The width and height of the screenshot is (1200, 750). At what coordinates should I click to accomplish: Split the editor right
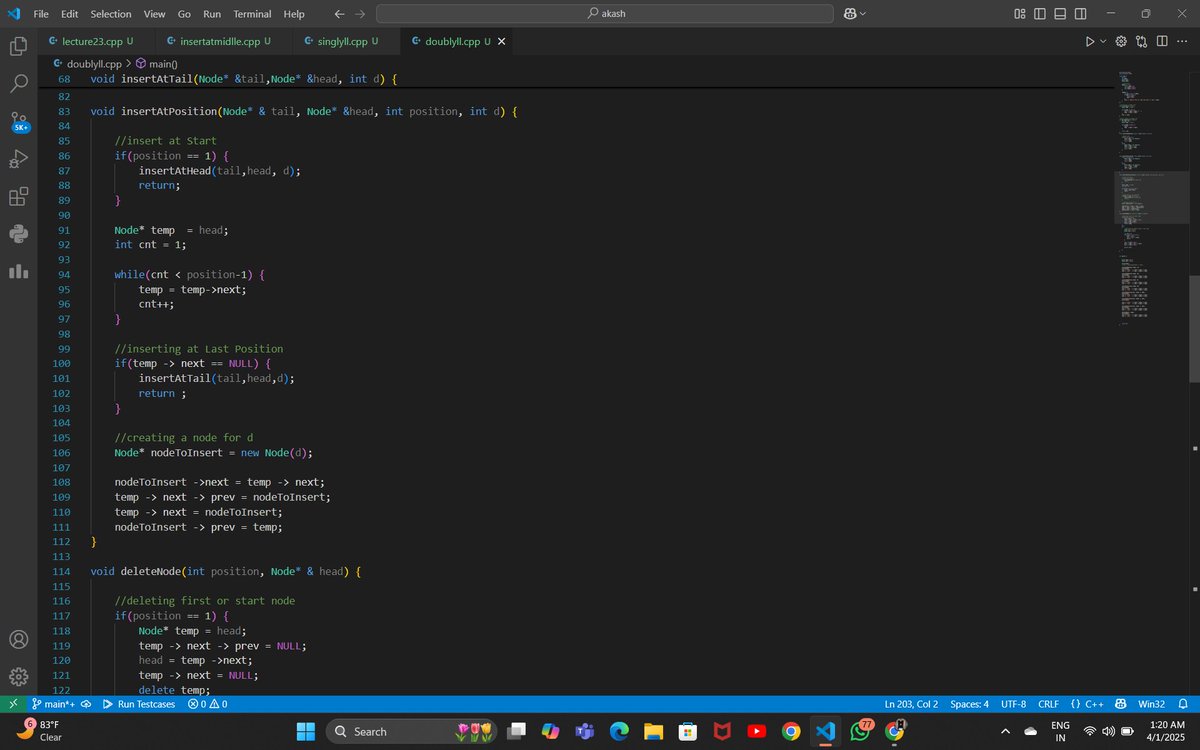pyautogui.click(x=1162, y=41)
